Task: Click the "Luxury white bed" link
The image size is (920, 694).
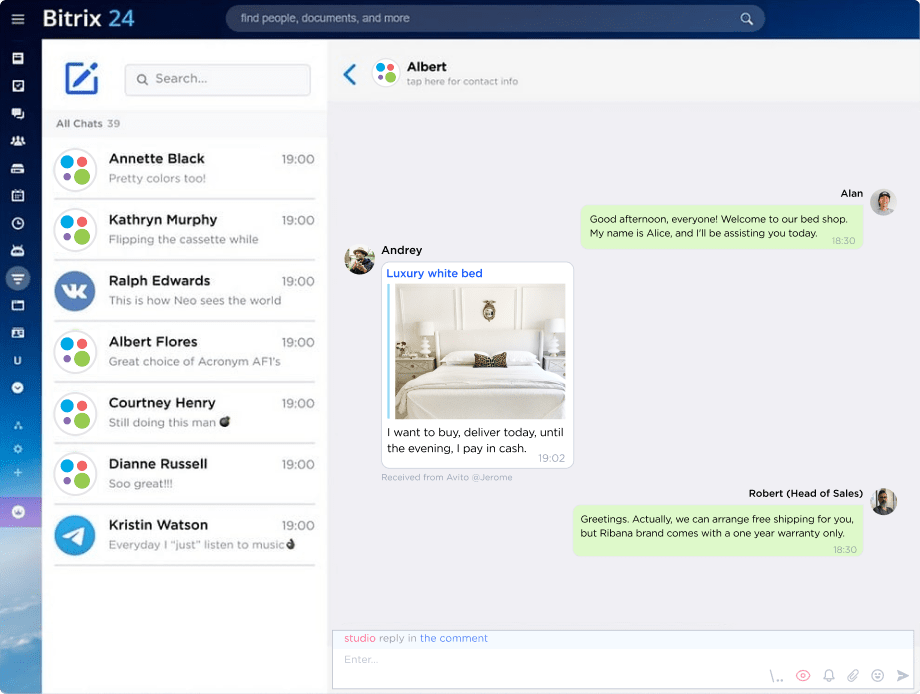Action: 434,273
